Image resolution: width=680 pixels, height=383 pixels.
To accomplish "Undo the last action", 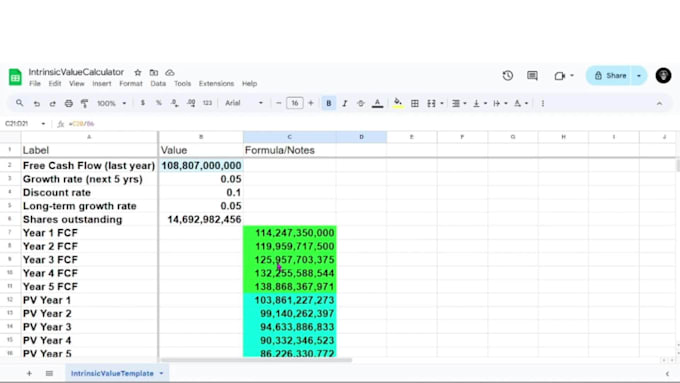I will 36,103.
